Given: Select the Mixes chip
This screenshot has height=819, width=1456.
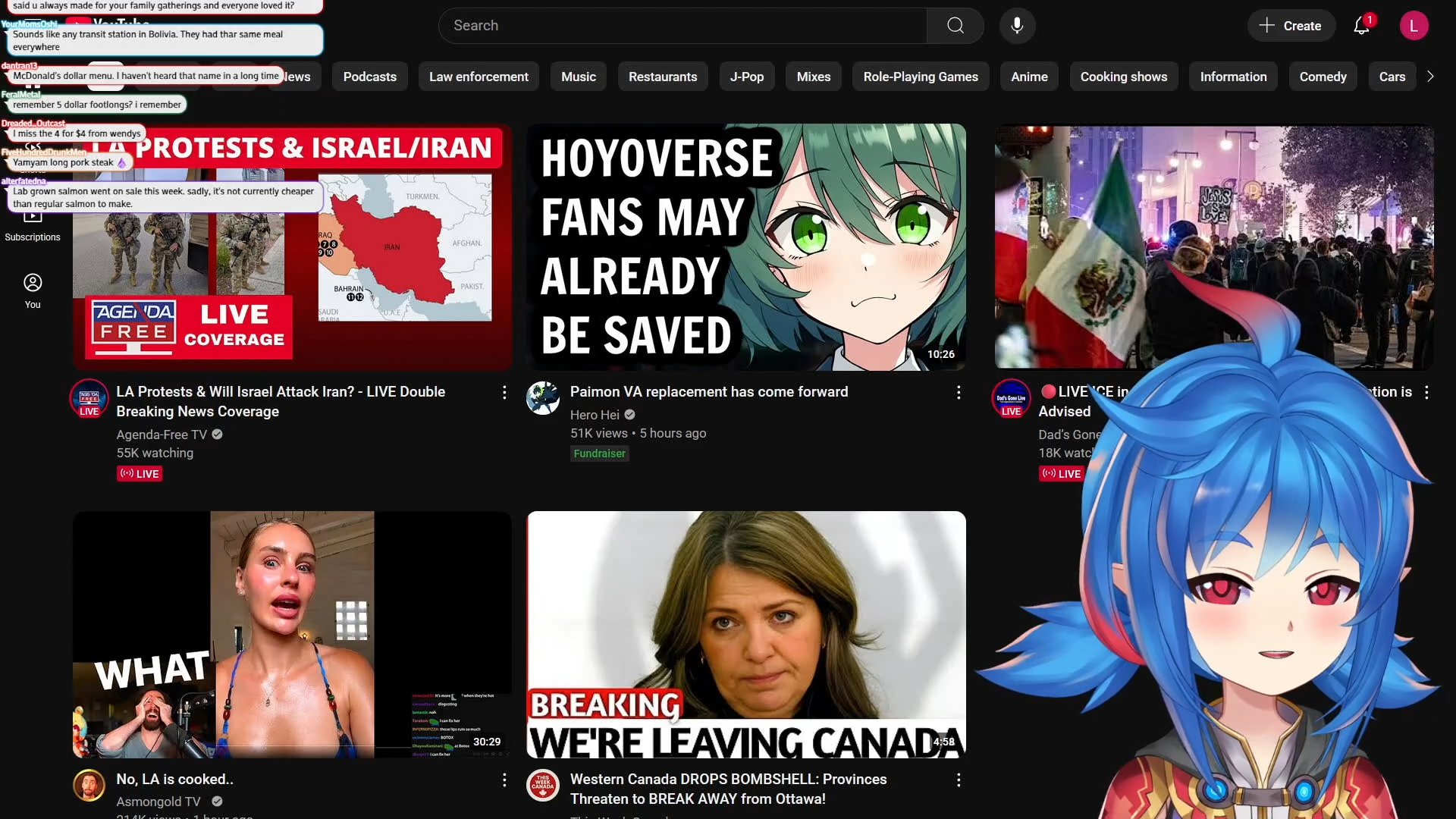Looking at the screenshot, I should coord(814,77).
